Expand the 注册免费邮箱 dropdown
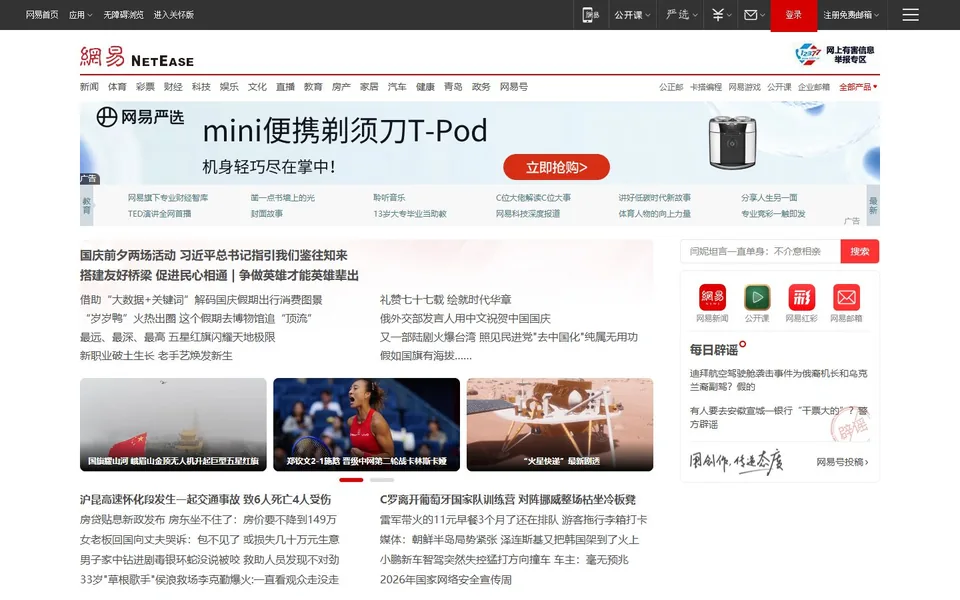This screenshot has height=600, width=960. [x=851, y=15]
